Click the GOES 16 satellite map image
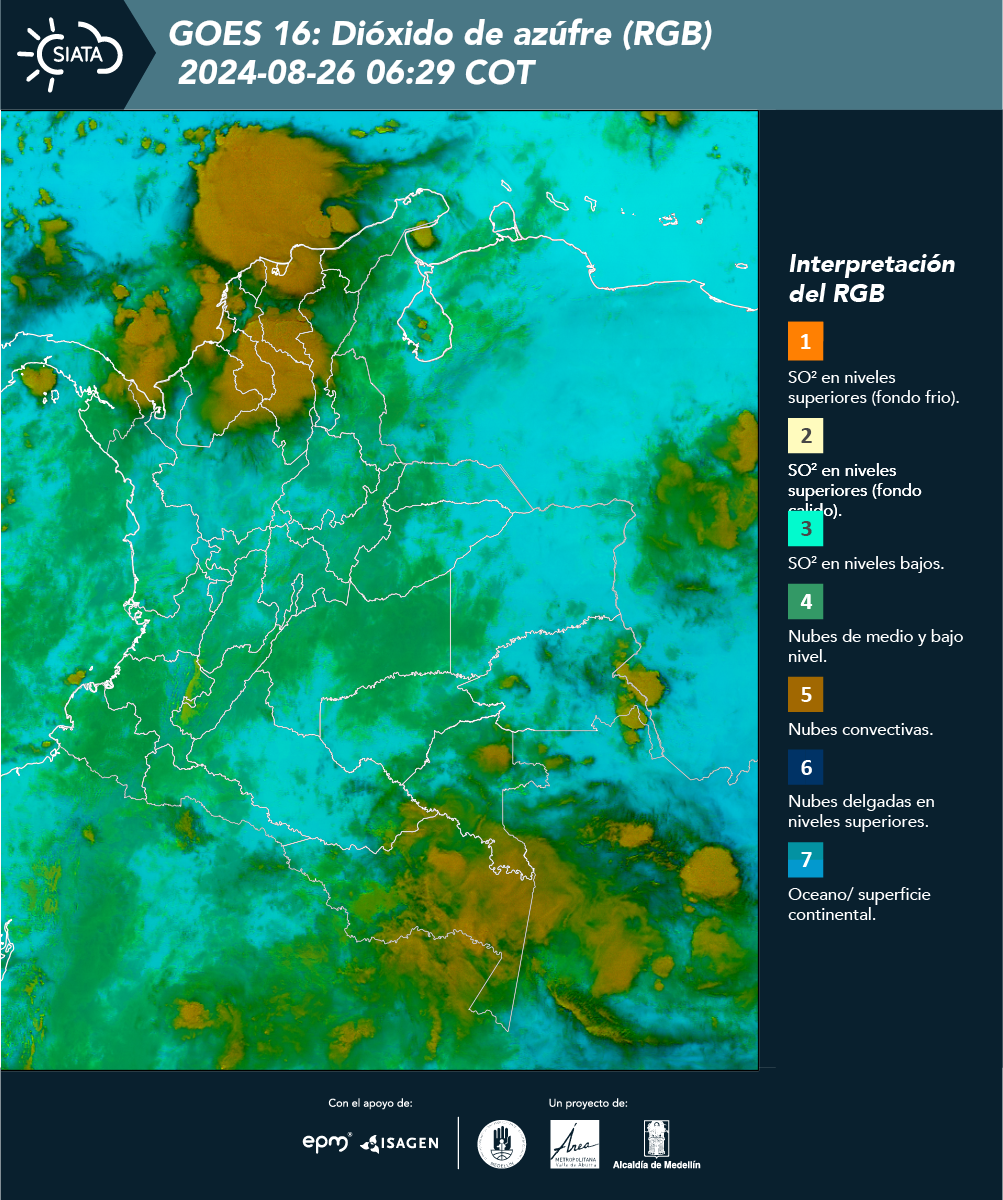The image size is (1003, 1200). click(x=380, y=590)
